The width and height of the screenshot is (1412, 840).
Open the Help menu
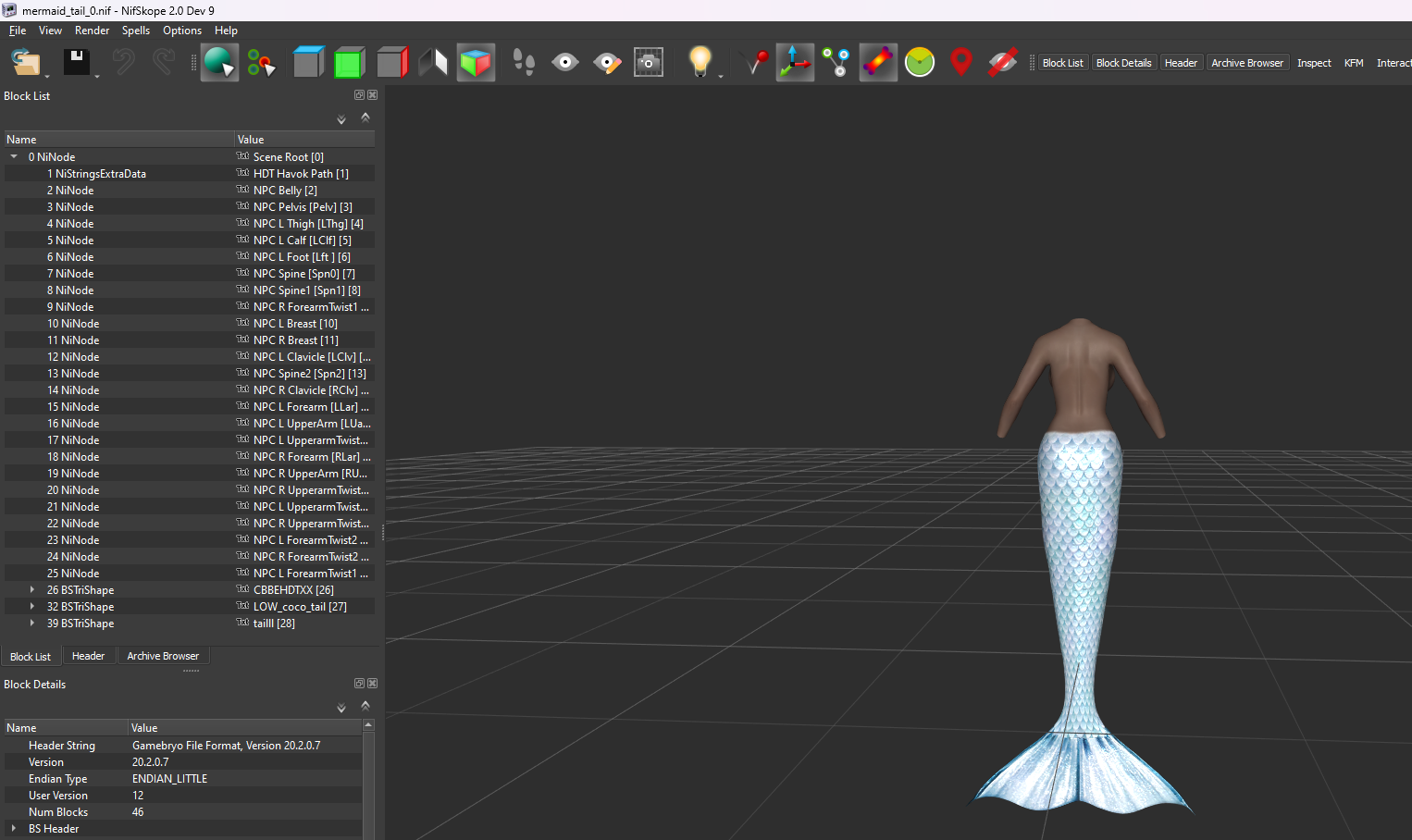pos(226,31)
